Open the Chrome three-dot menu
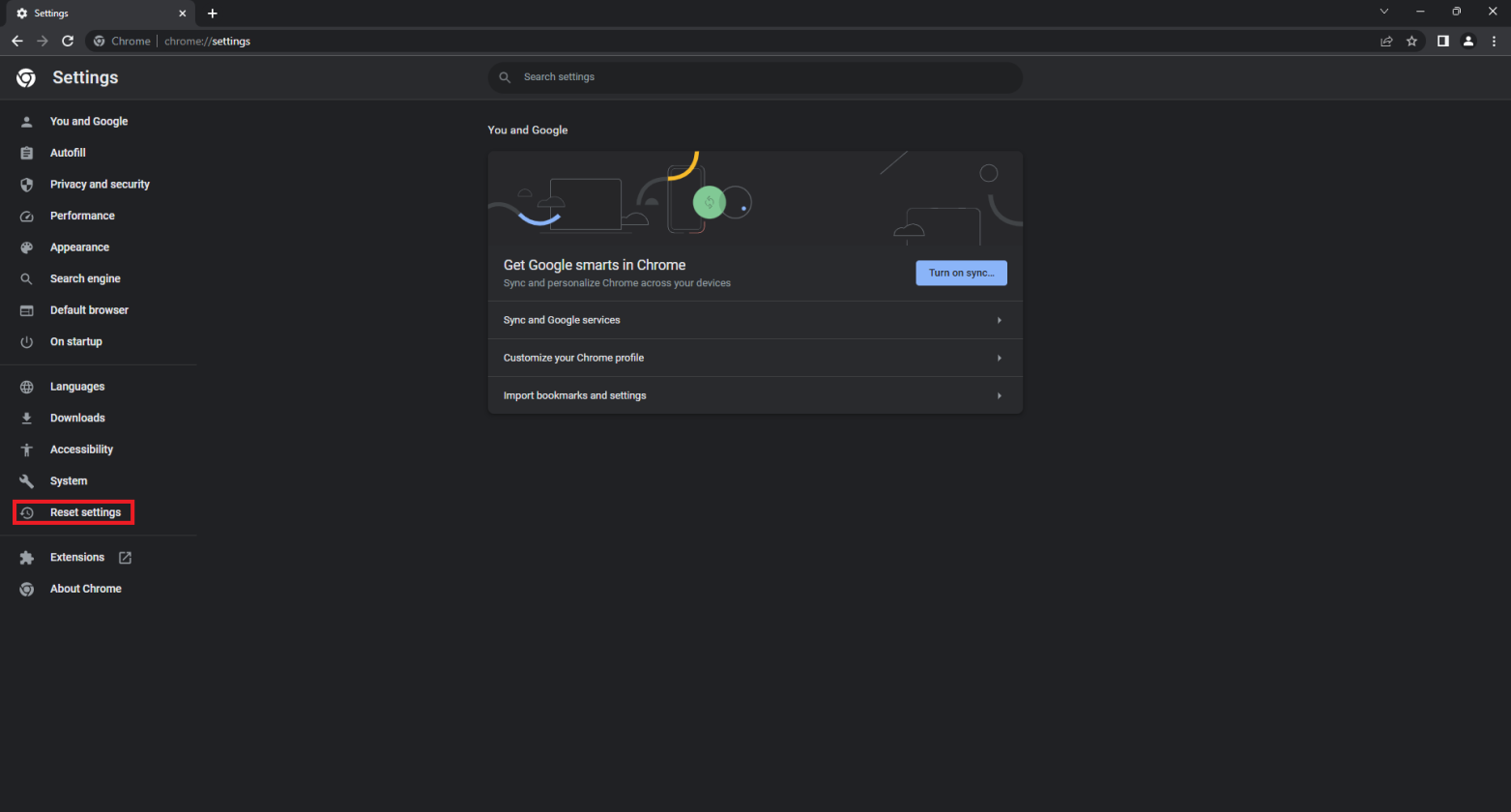This screenshot has height=812, width=1511. [1494, 42]
